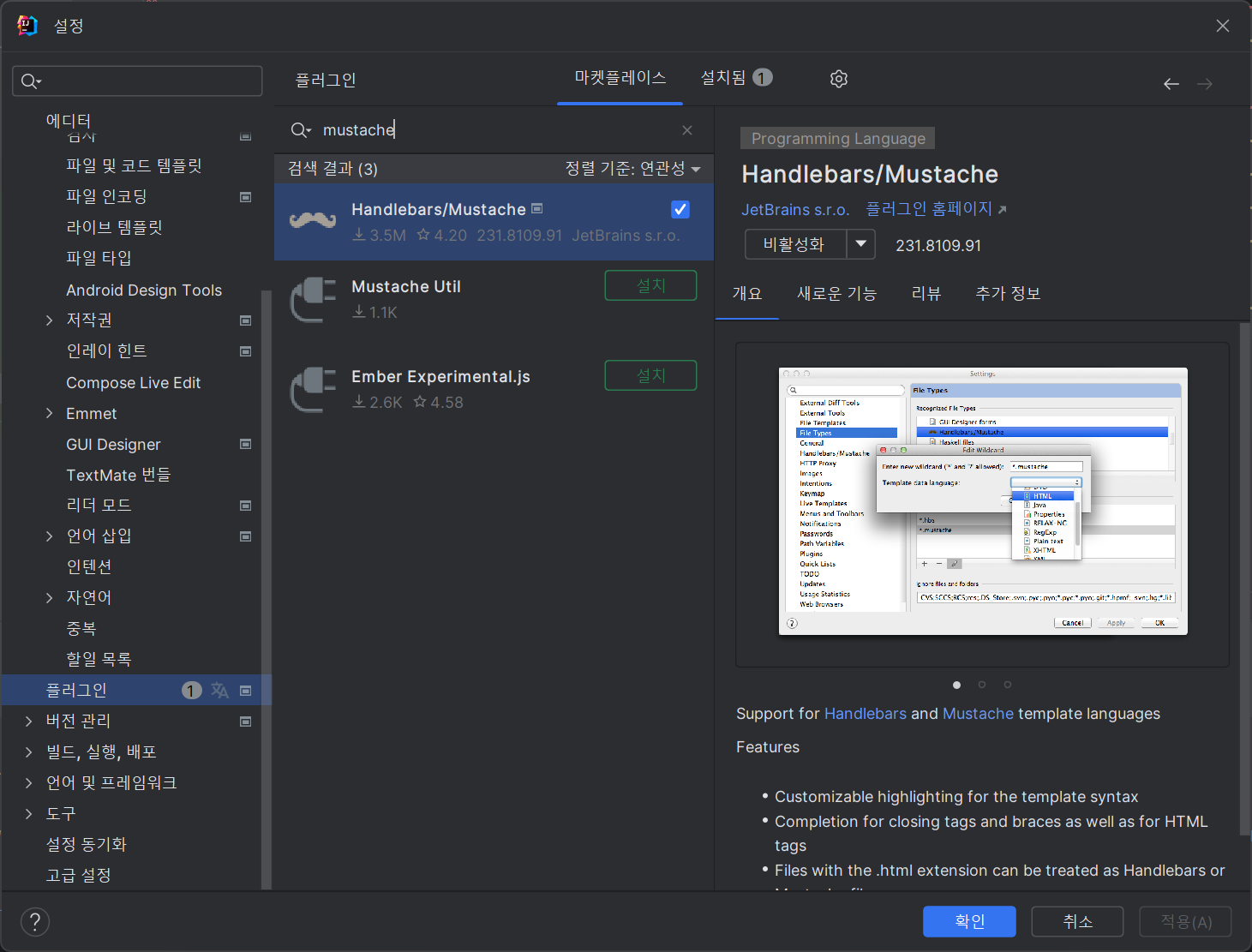Open the 개요 tab

[x=747, y=294]
